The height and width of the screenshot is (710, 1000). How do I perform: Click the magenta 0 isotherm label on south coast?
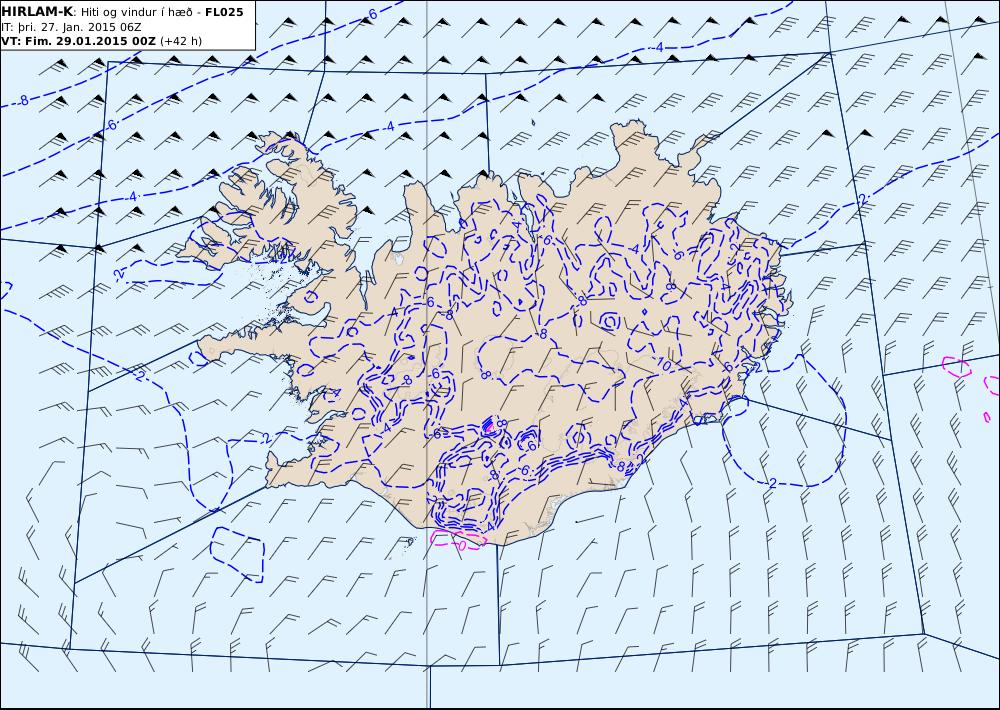(462, 545)
